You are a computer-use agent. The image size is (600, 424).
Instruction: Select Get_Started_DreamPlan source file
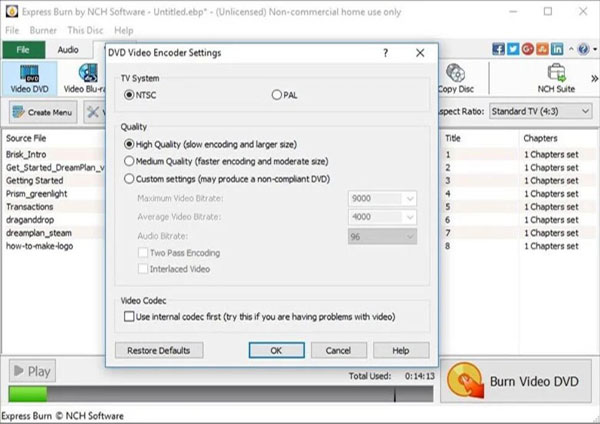pyautogui.click(x=55, y=167)
